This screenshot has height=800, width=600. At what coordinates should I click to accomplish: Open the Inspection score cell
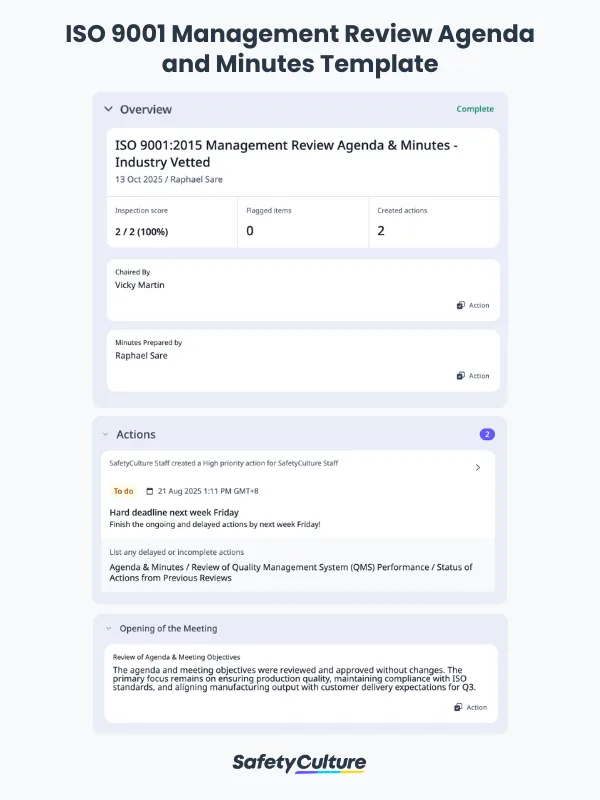[172, 222]
